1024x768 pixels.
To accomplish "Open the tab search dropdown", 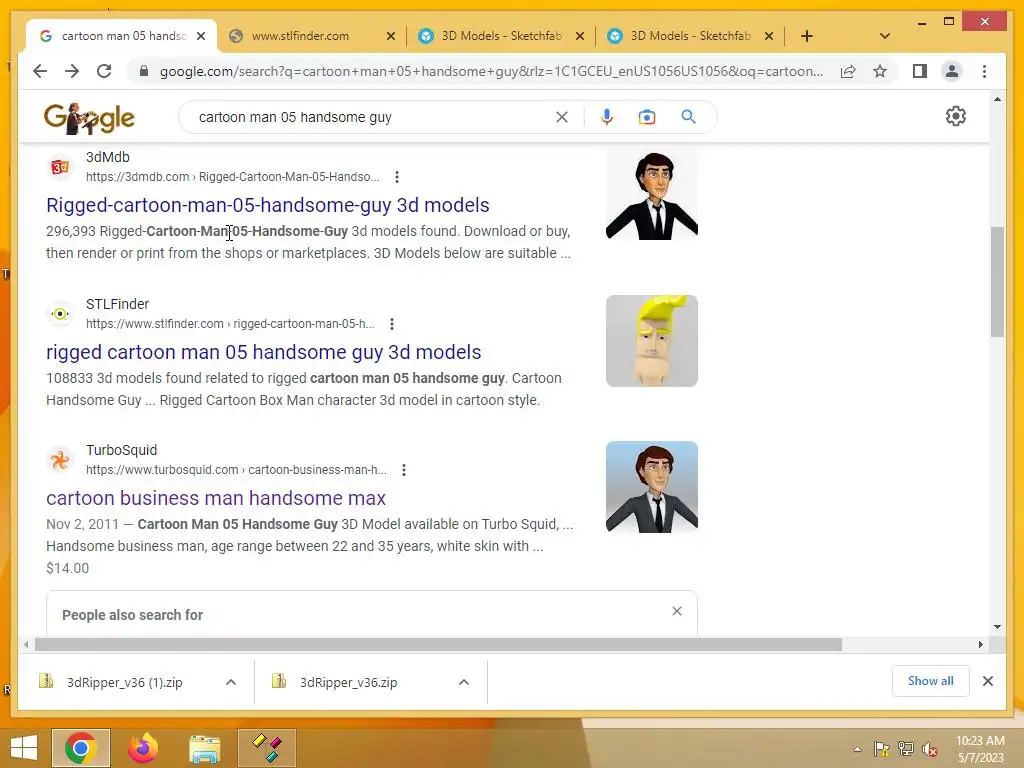I will (x=885, y=36).
